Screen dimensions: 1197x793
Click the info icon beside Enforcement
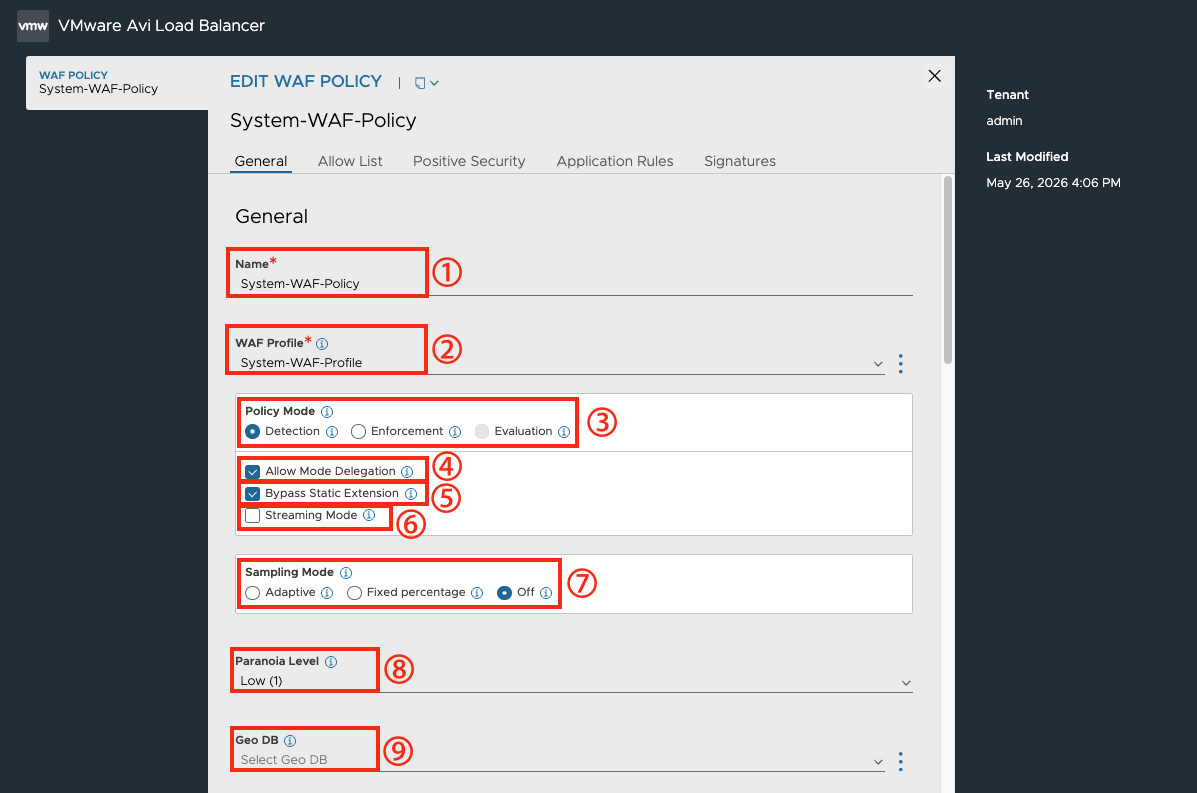455,432
